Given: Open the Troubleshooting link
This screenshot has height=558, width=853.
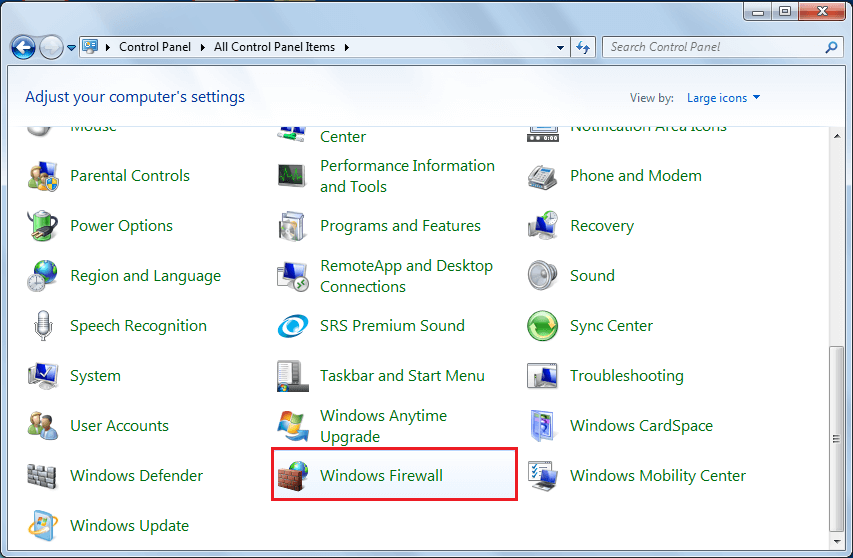Looking at the screenshot, I should coord(626,376).
